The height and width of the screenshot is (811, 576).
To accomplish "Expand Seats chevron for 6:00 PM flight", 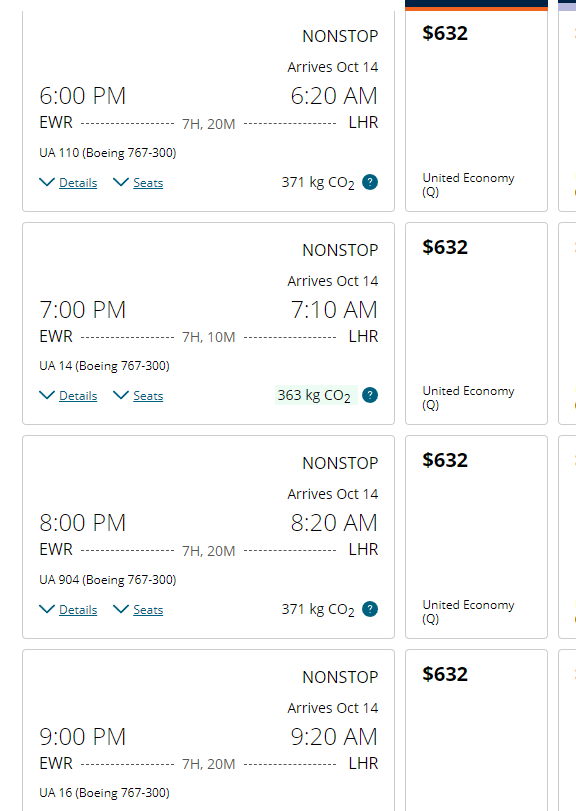I will point(121,182).
